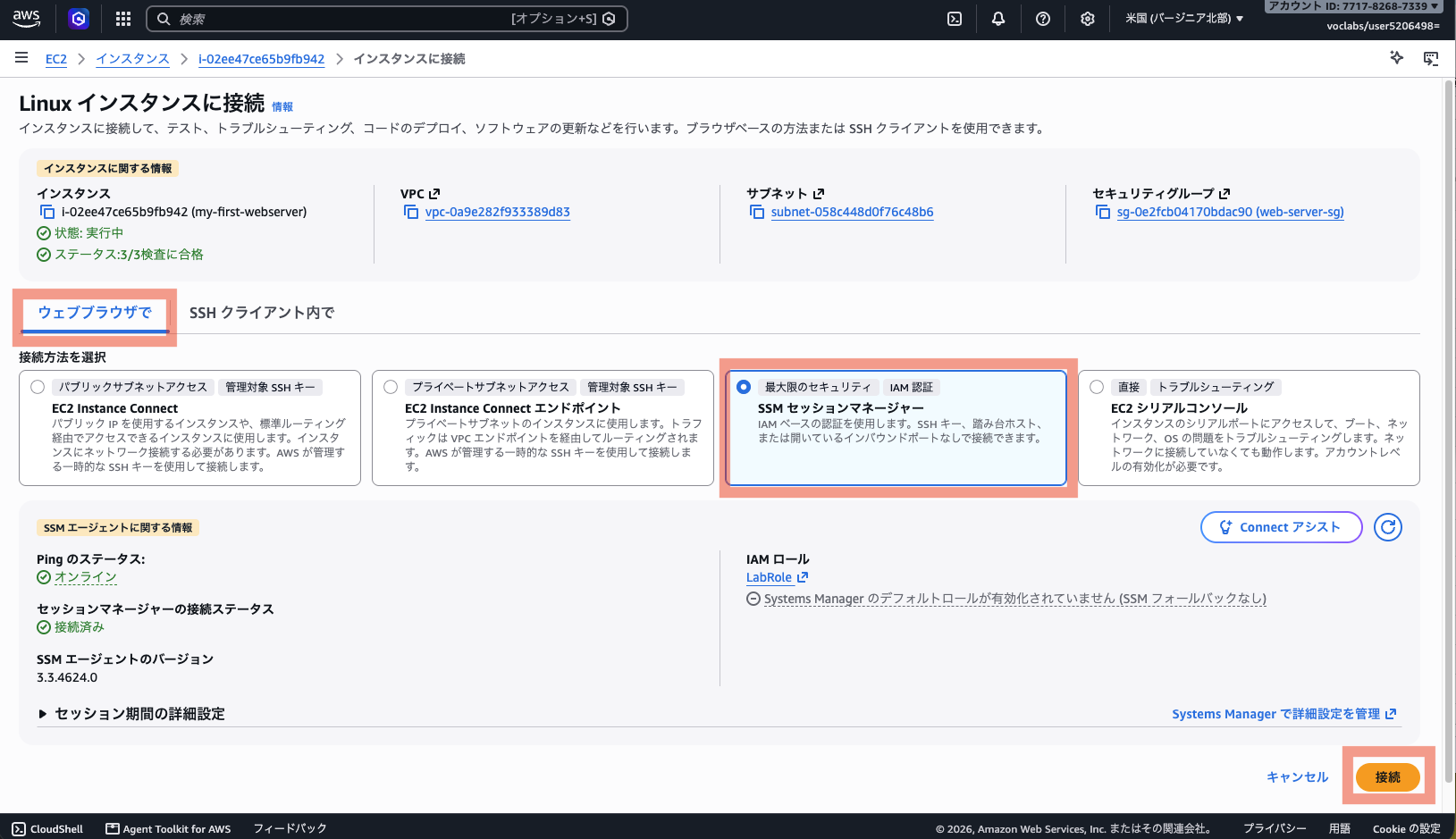
Task: Switch to SSH クライアント内で tab
Action: pyautogui.click(x=262, y=313)
